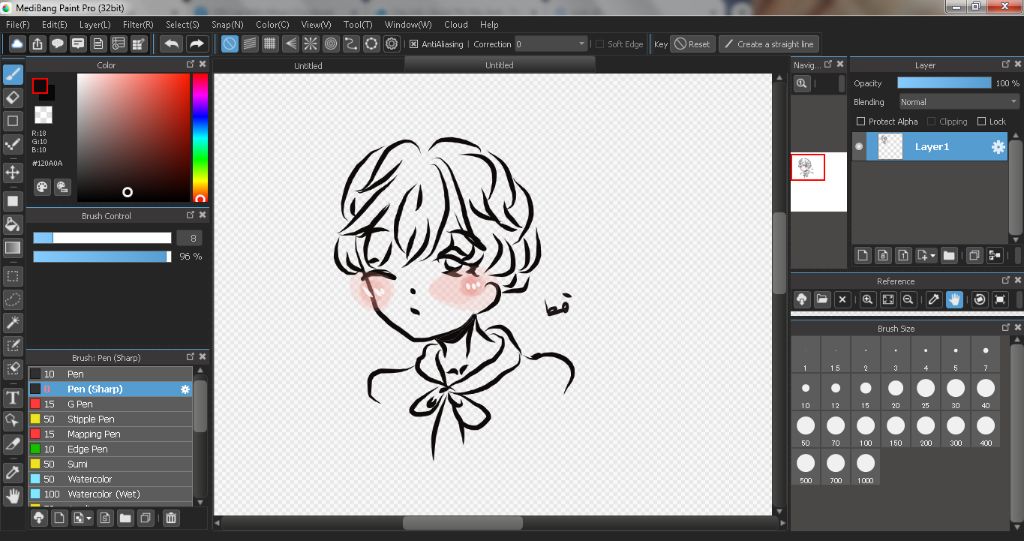Create a layer folder in Layer panel
The width and height of the screenshot is (1024, 541).
coord(949,255)
